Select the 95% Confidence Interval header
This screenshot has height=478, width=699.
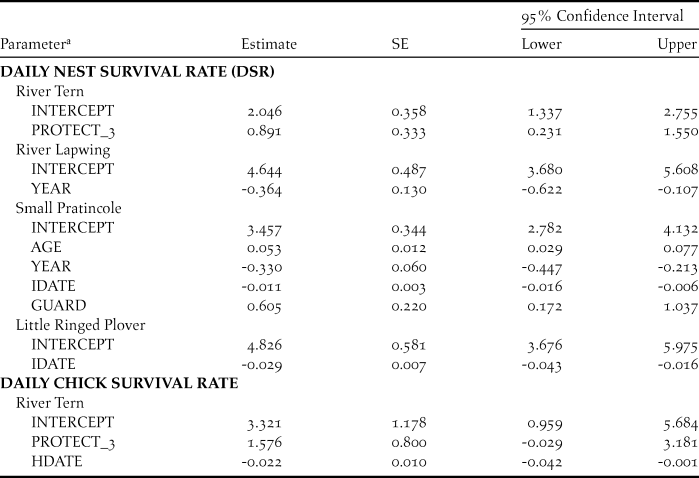point(601,16)
